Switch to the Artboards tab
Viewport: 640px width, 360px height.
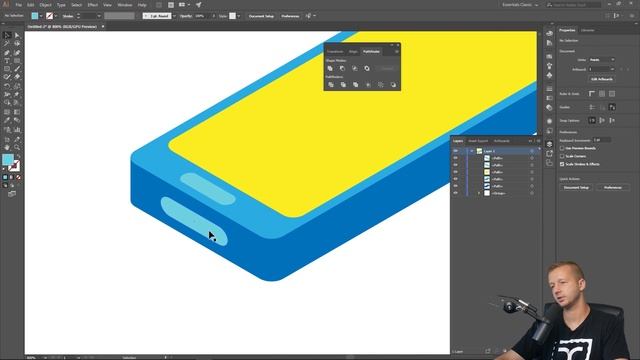(x=502, y=141)
